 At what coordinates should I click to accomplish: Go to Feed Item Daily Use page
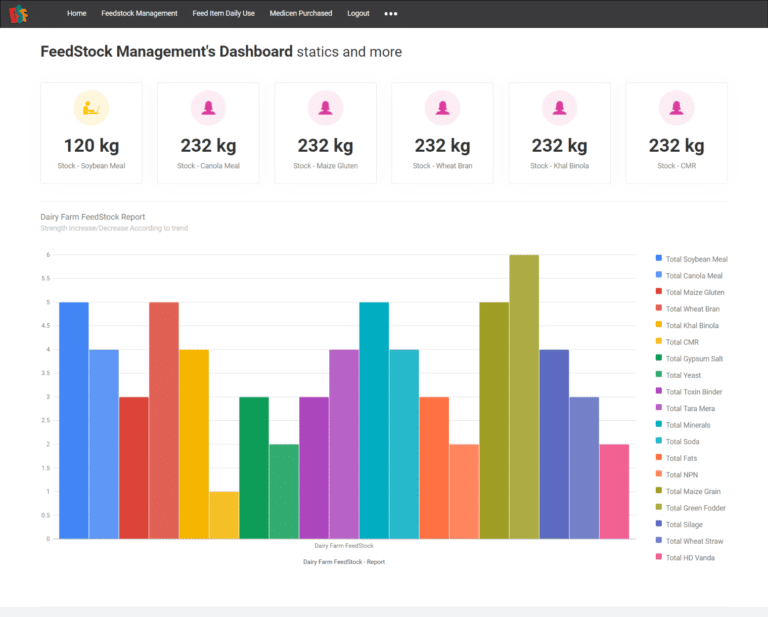pos(223,14)
